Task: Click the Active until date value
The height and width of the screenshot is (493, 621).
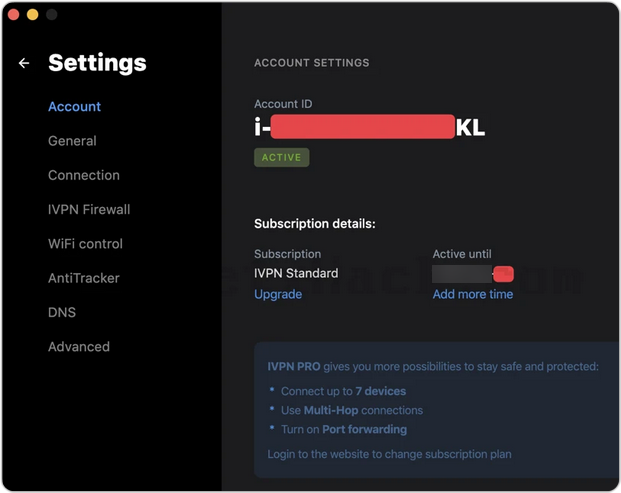Action: (x=473, y=273)
